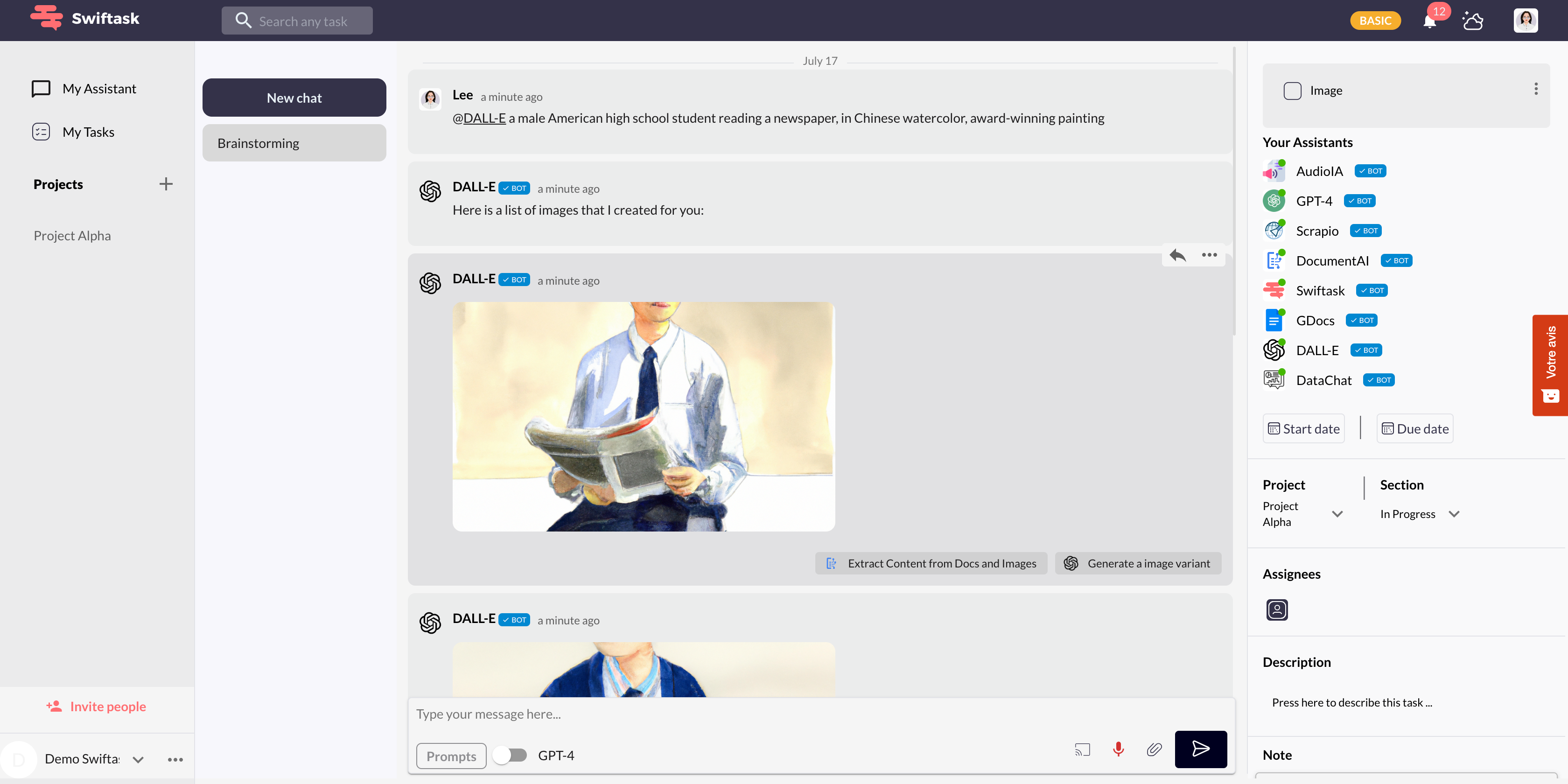The width and height of the screenshot is (1568, 784).
Task: Click the paperclip attachment icon
Action: click(x=1154, y=749)
